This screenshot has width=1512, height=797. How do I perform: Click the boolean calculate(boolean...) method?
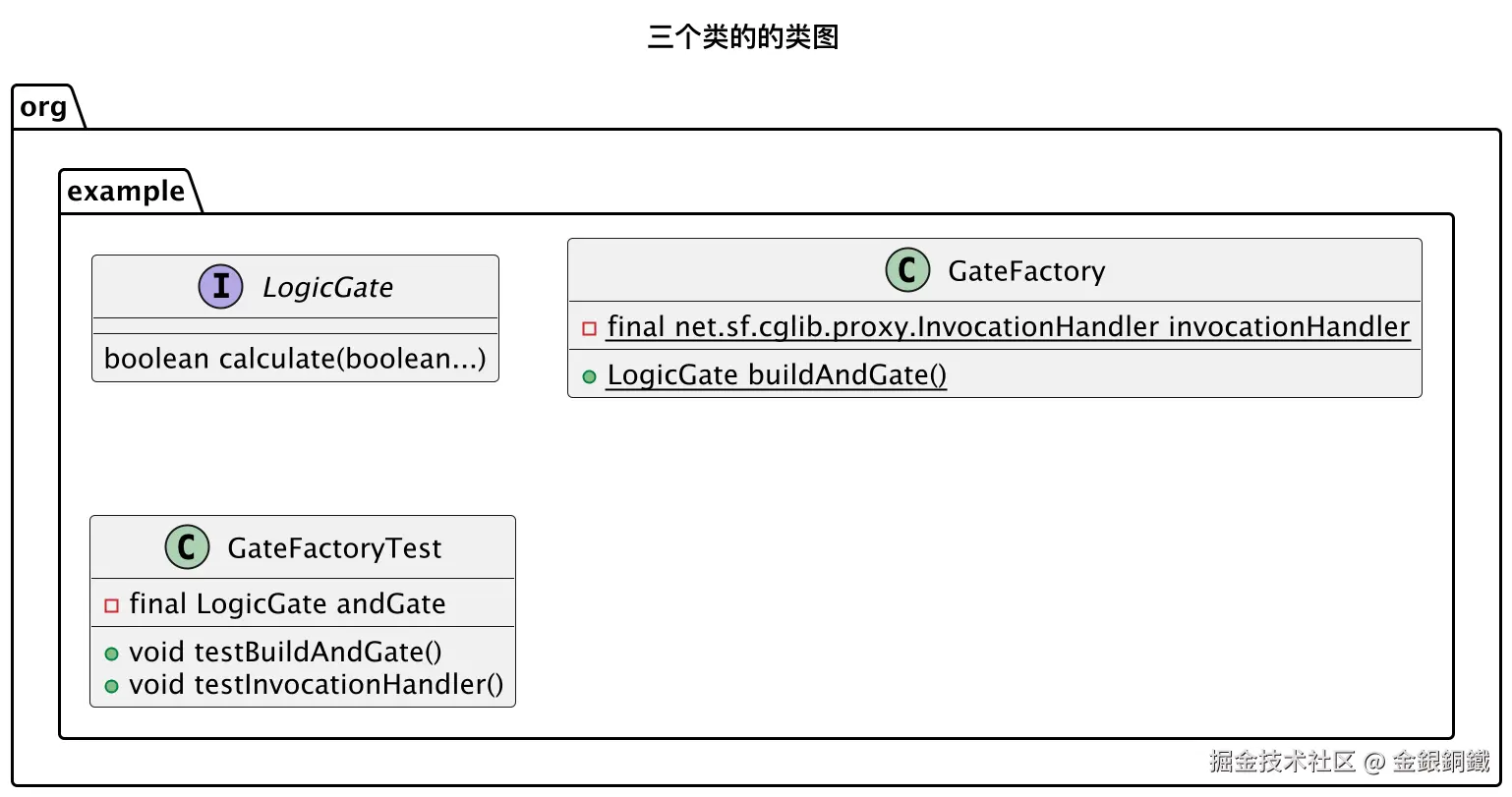295,359
